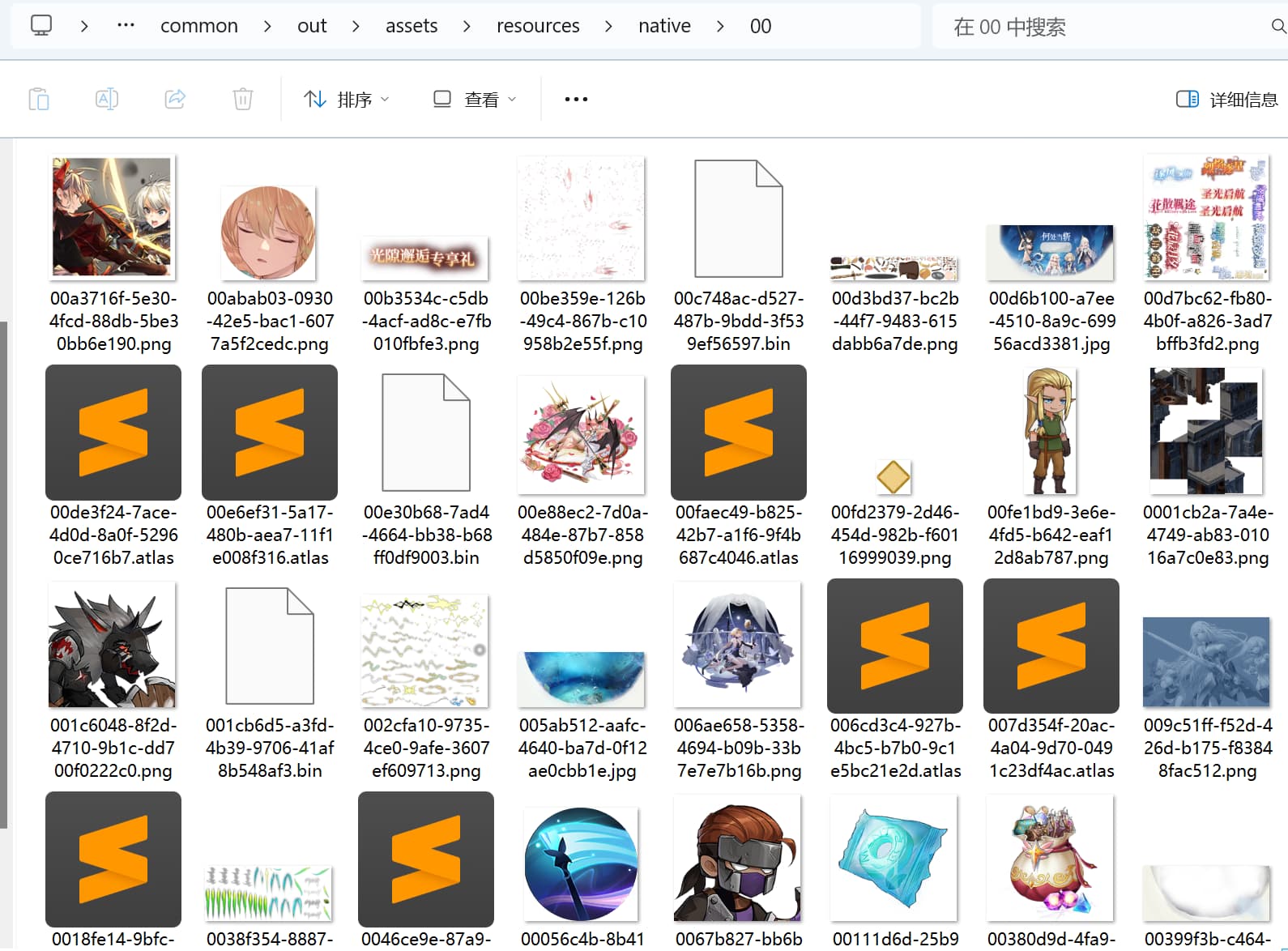Select the 00b3534c red banner image
This screenshot has height=951, width=1288.
425,258
